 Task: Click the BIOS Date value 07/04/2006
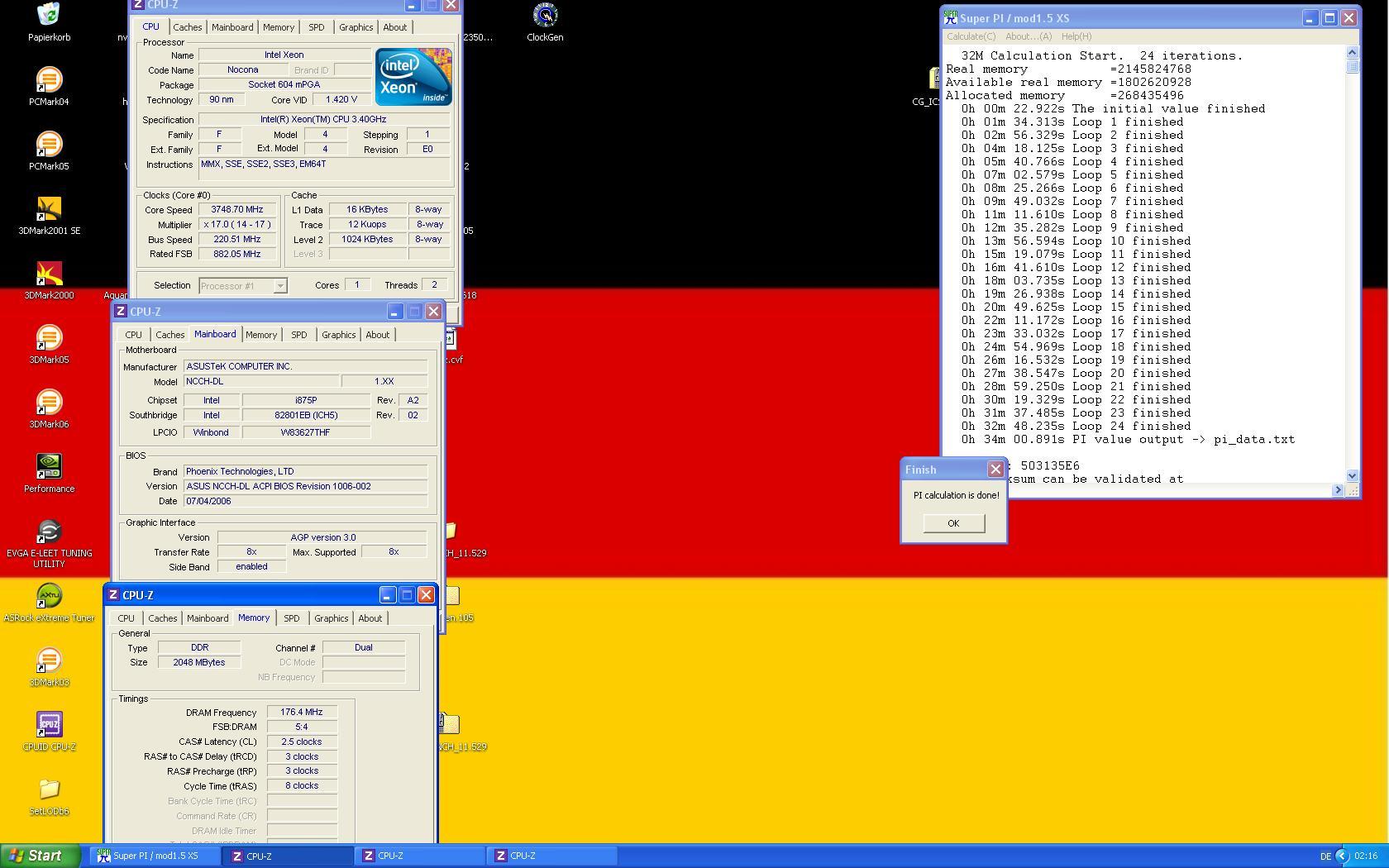point(305,501)
